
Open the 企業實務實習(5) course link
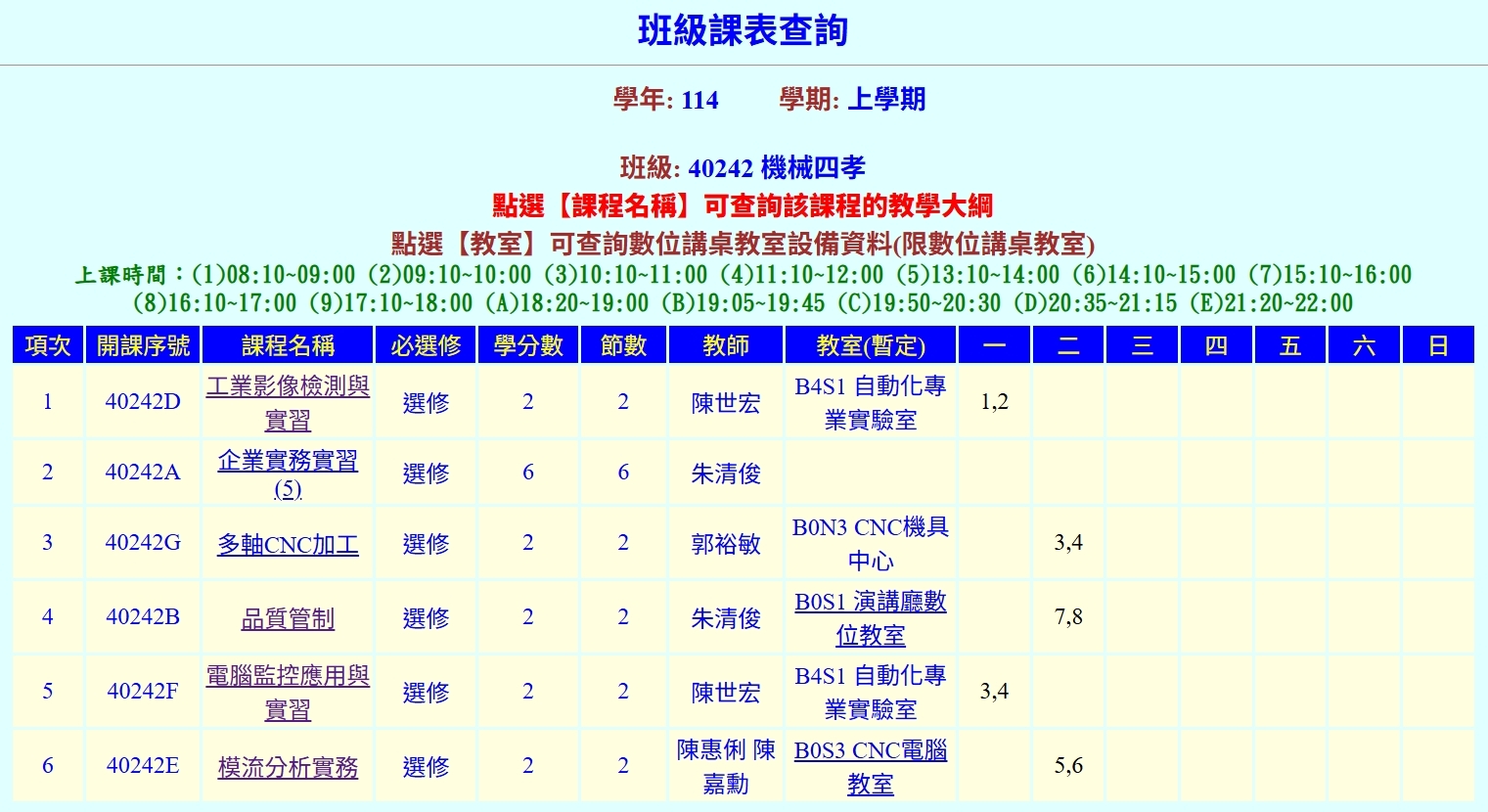(x=288, y=461)
